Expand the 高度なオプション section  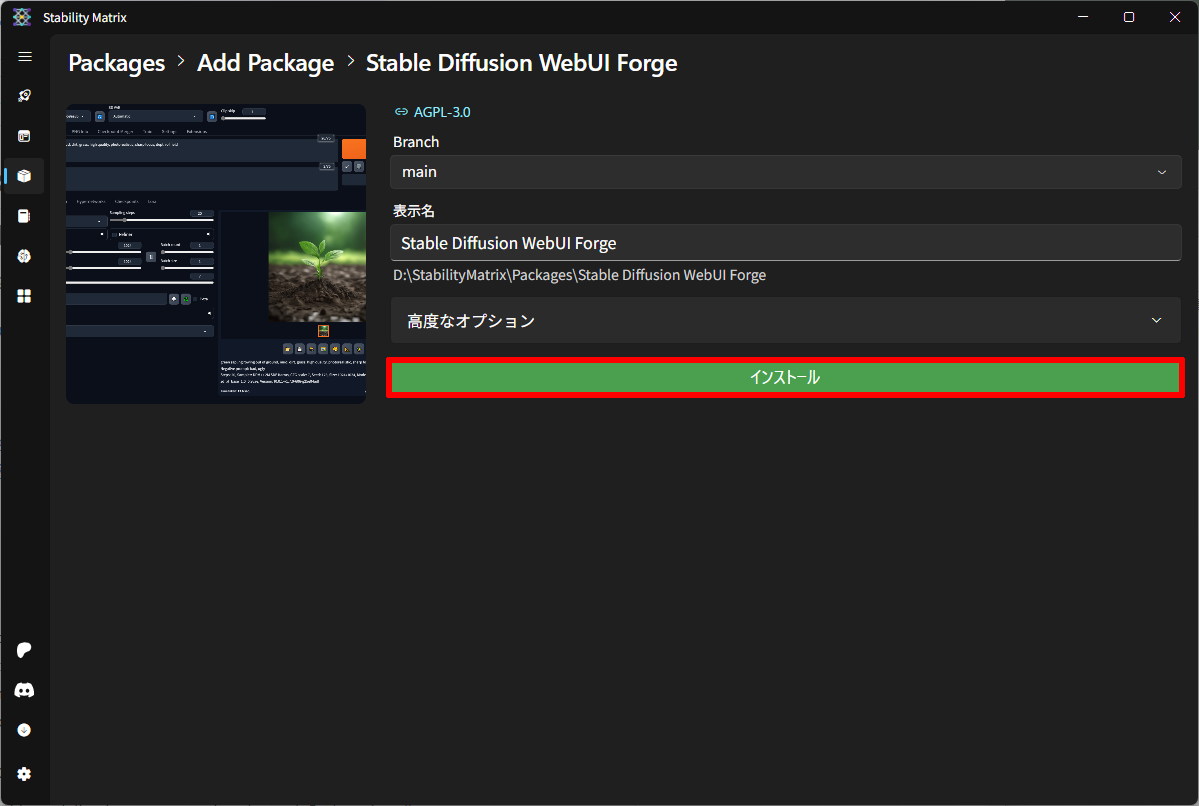785,321
